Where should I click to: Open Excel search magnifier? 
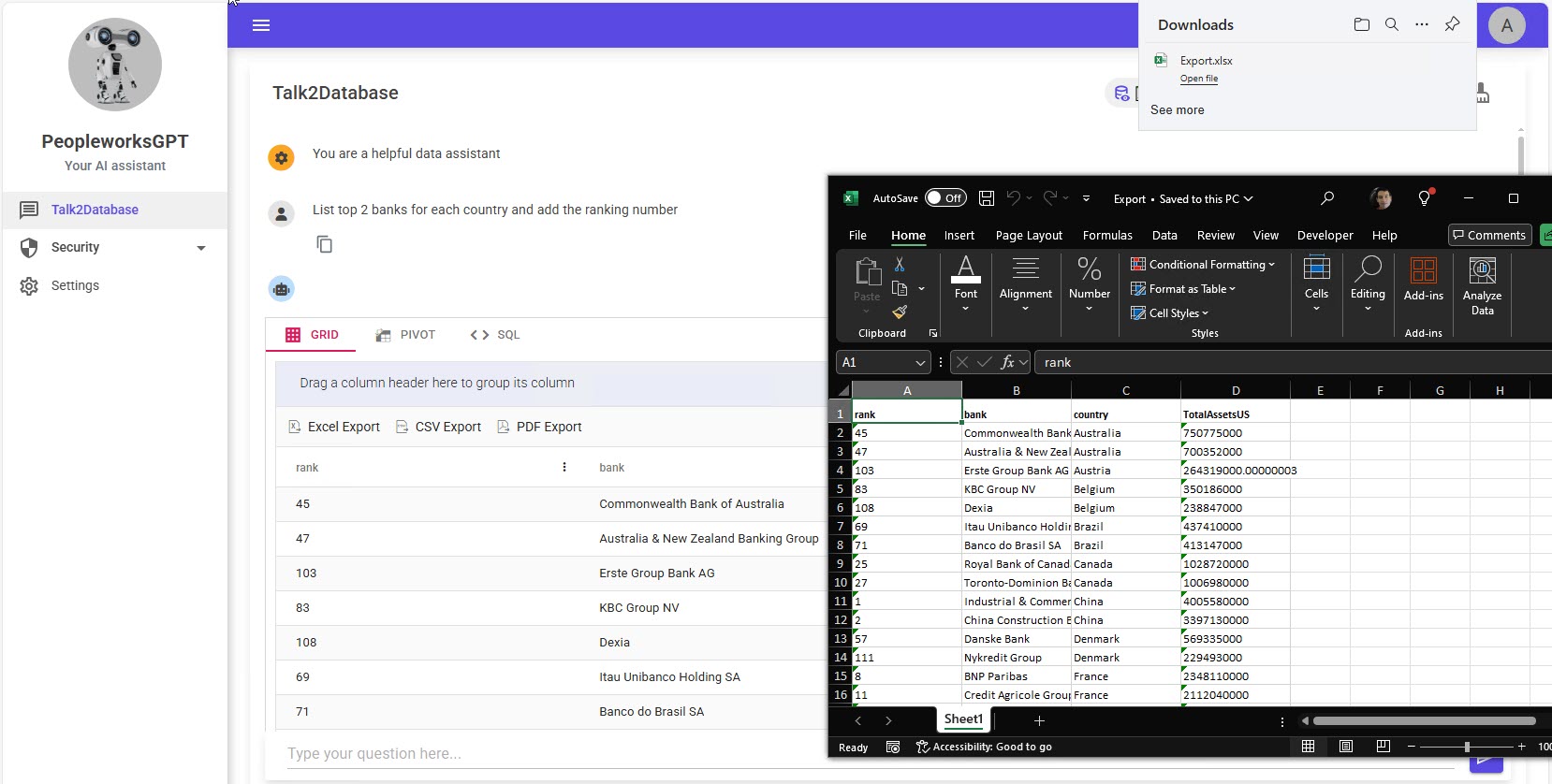[x=1327, y=197]
